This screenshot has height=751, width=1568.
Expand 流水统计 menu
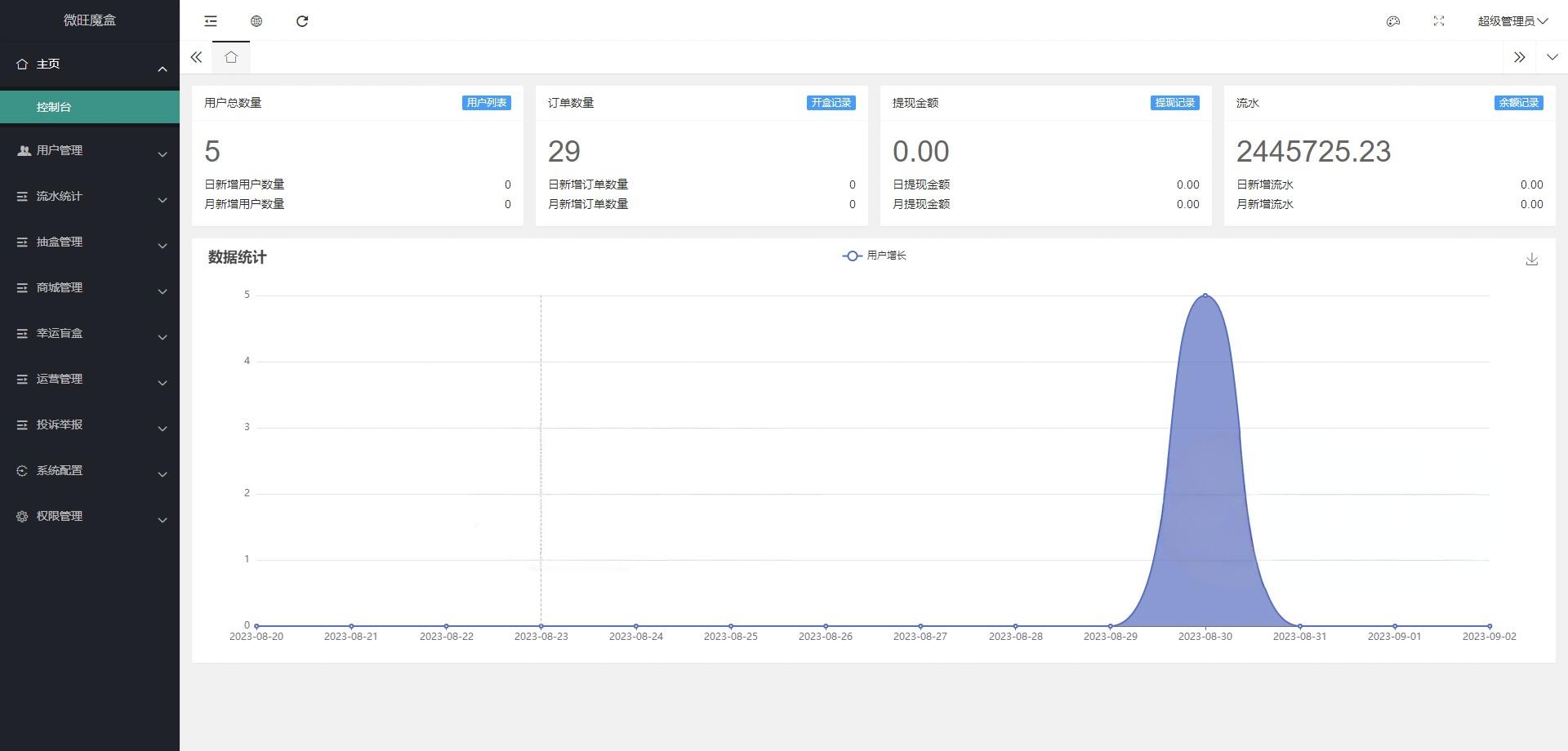(90, 196)
